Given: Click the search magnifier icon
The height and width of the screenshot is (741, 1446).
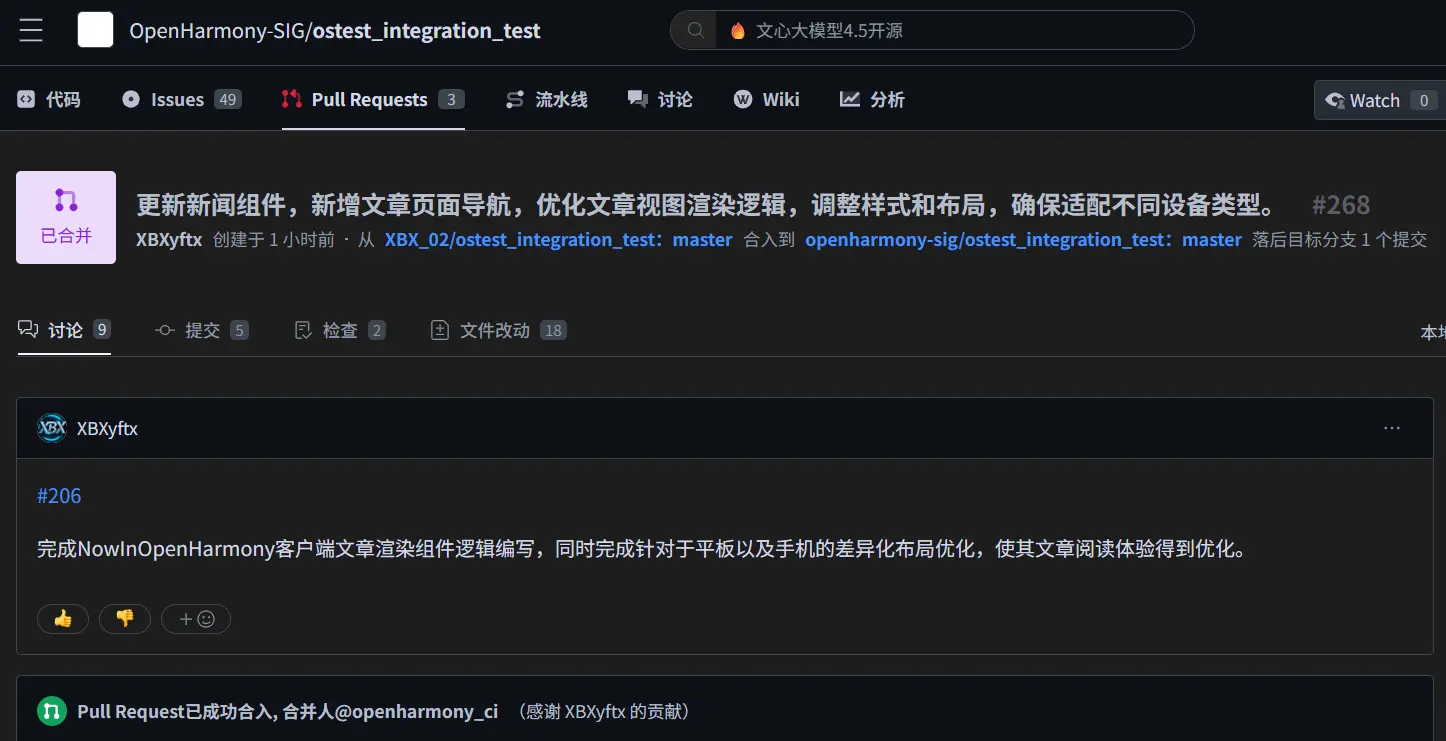Looking at the screenshot, I should pos(694,30).
